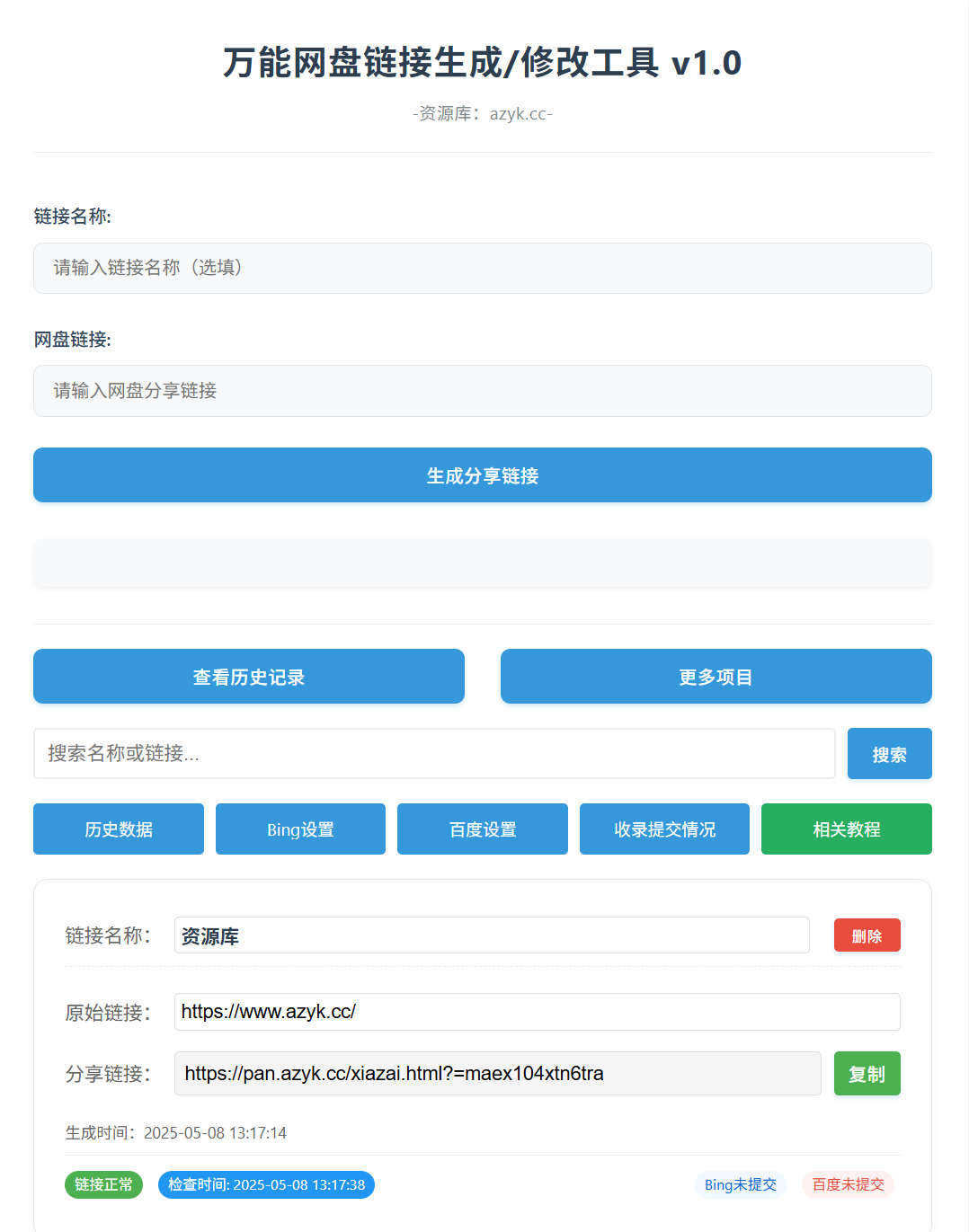The image size is (969, 1232).
Task: Open the green 相关教程 button
Action: tap(846, 829)
